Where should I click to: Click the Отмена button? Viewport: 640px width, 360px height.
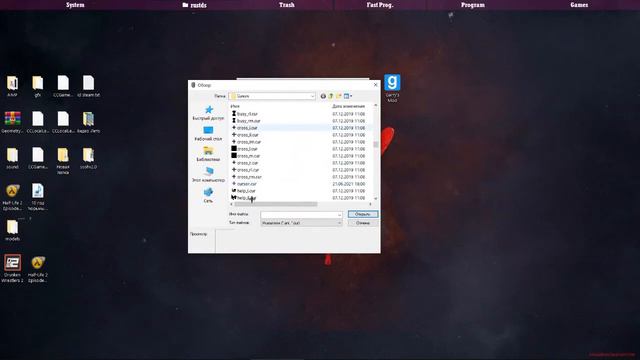[x=363, y=223]
